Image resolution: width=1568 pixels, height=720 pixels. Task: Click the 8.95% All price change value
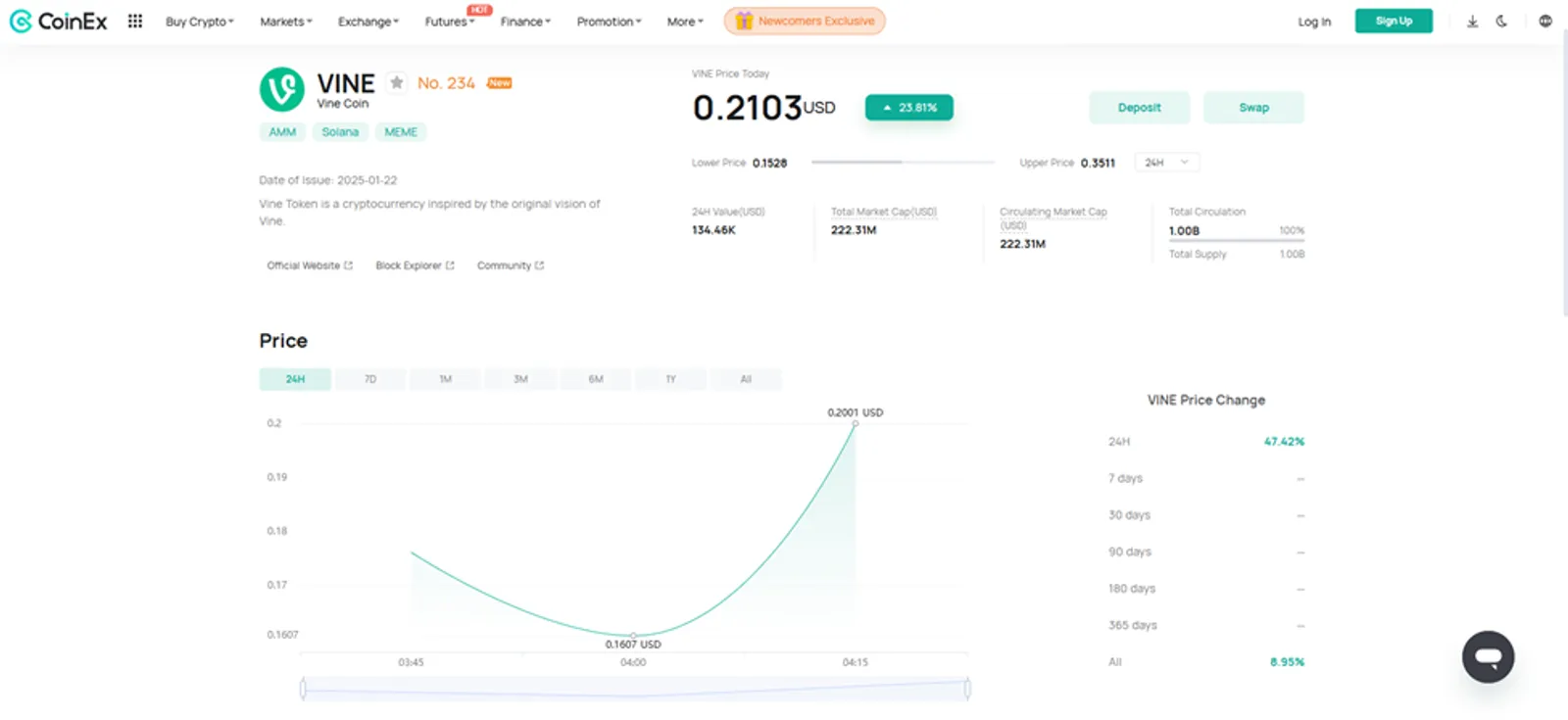[1287, 662]
